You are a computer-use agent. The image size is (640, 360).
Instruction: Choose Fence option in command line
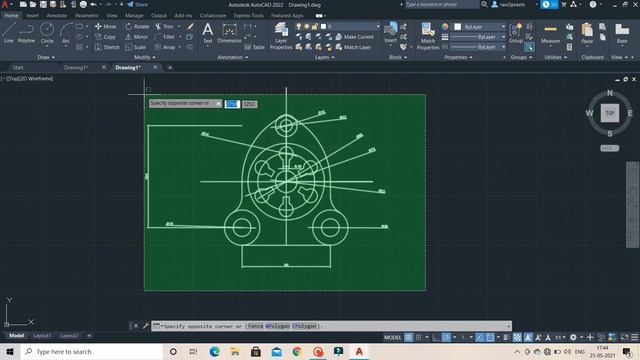point(256,326)
